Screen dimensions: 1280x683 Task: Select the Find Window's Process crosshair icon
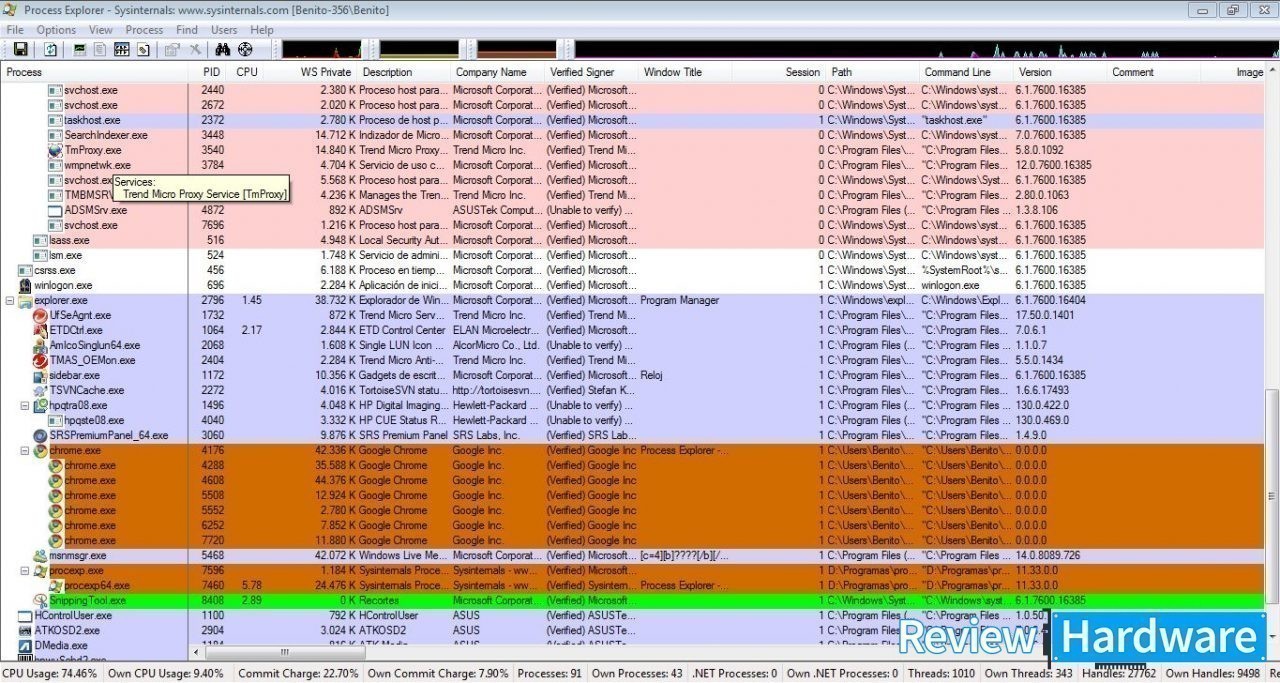click(245, 49)
